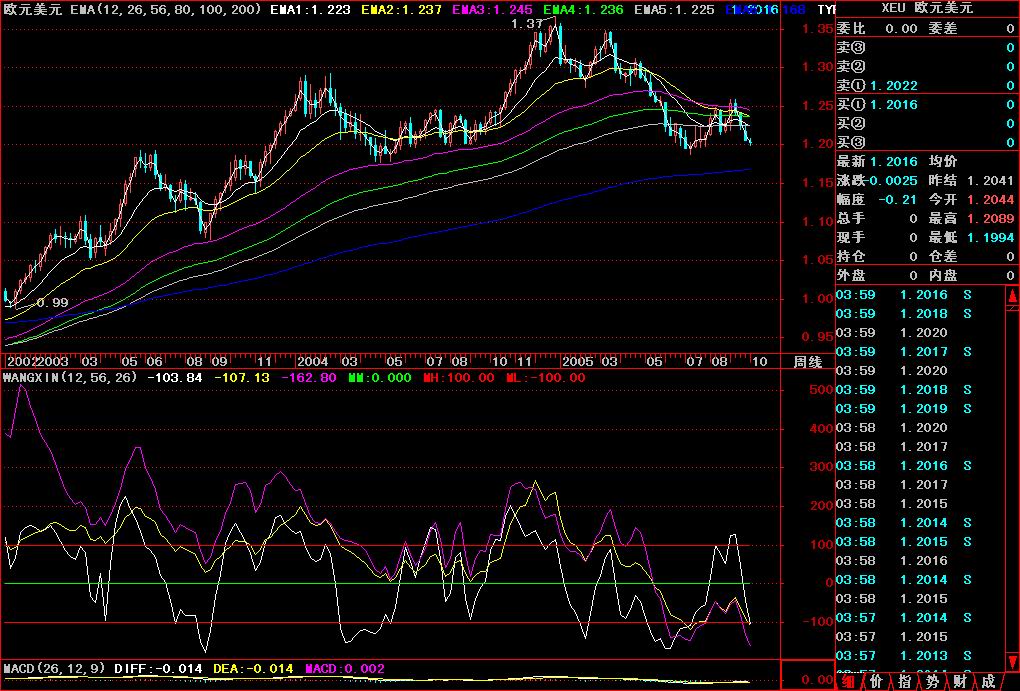The image size is (1020, 691).
Task: Click the 买① bid price 1.2016
Action: (x=894, y=104)
